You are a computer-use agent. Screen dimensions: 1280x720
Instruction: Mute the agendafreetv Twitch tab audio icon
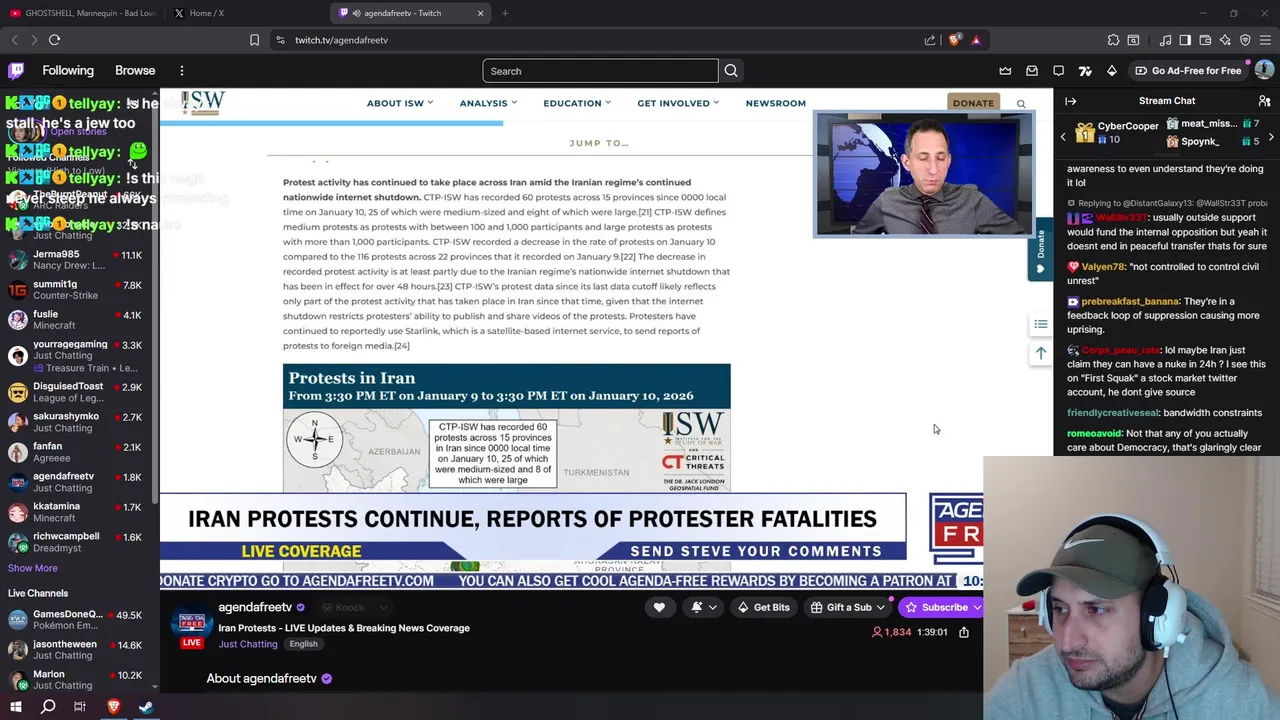click(x=357, y=13)
